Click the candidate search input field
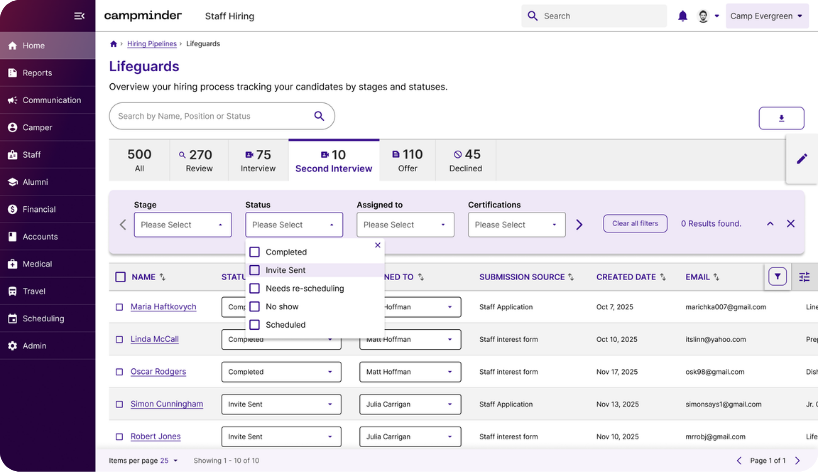The image size is (819, 472). [x=210, y=116]
